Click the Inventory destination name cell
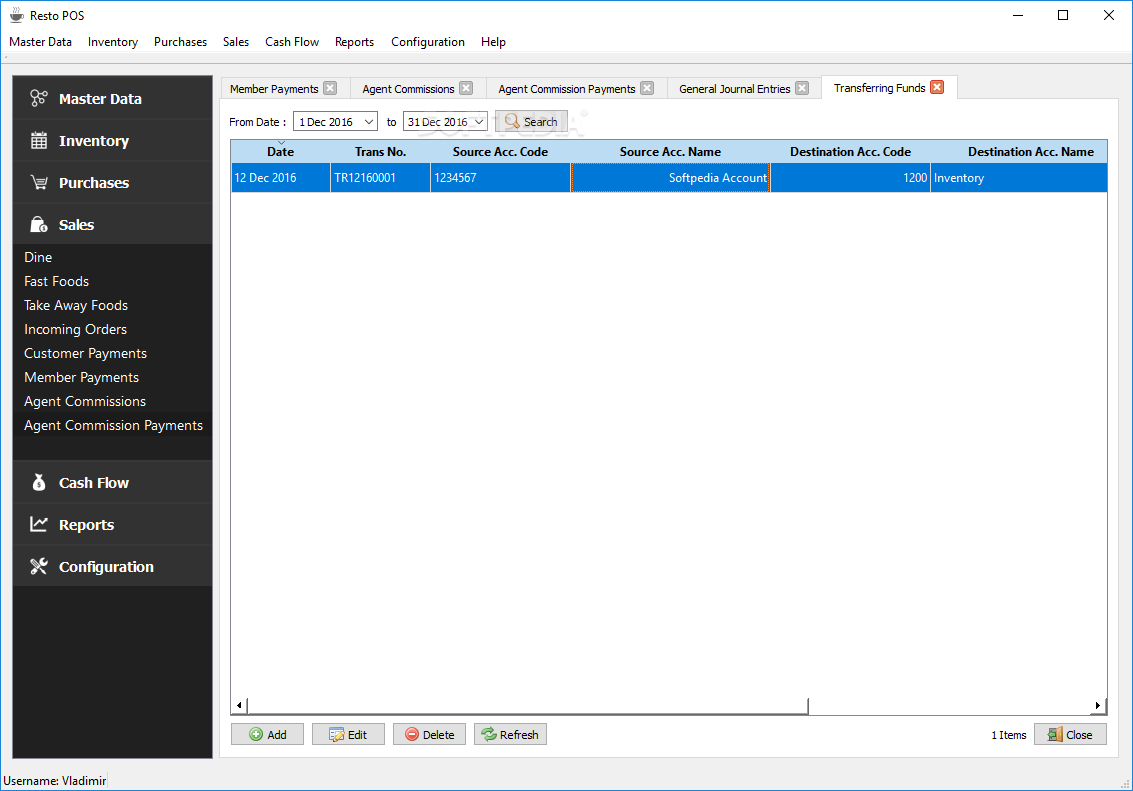 (1019, 178)
